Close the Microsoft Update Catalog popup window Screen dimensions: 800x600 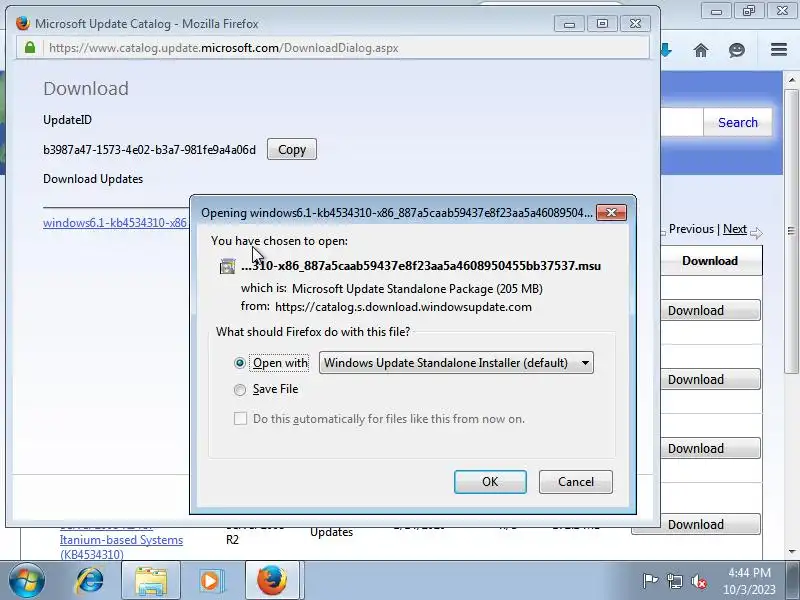point(635,23)
